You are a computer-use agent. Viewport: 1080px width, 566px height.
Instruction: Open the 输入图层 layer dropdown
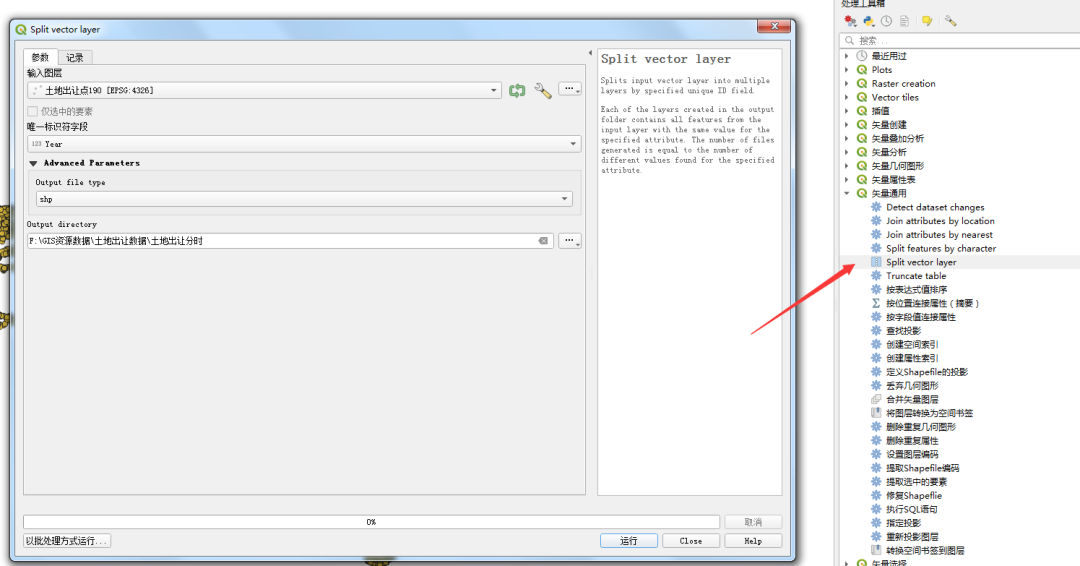tap(264, 90)
